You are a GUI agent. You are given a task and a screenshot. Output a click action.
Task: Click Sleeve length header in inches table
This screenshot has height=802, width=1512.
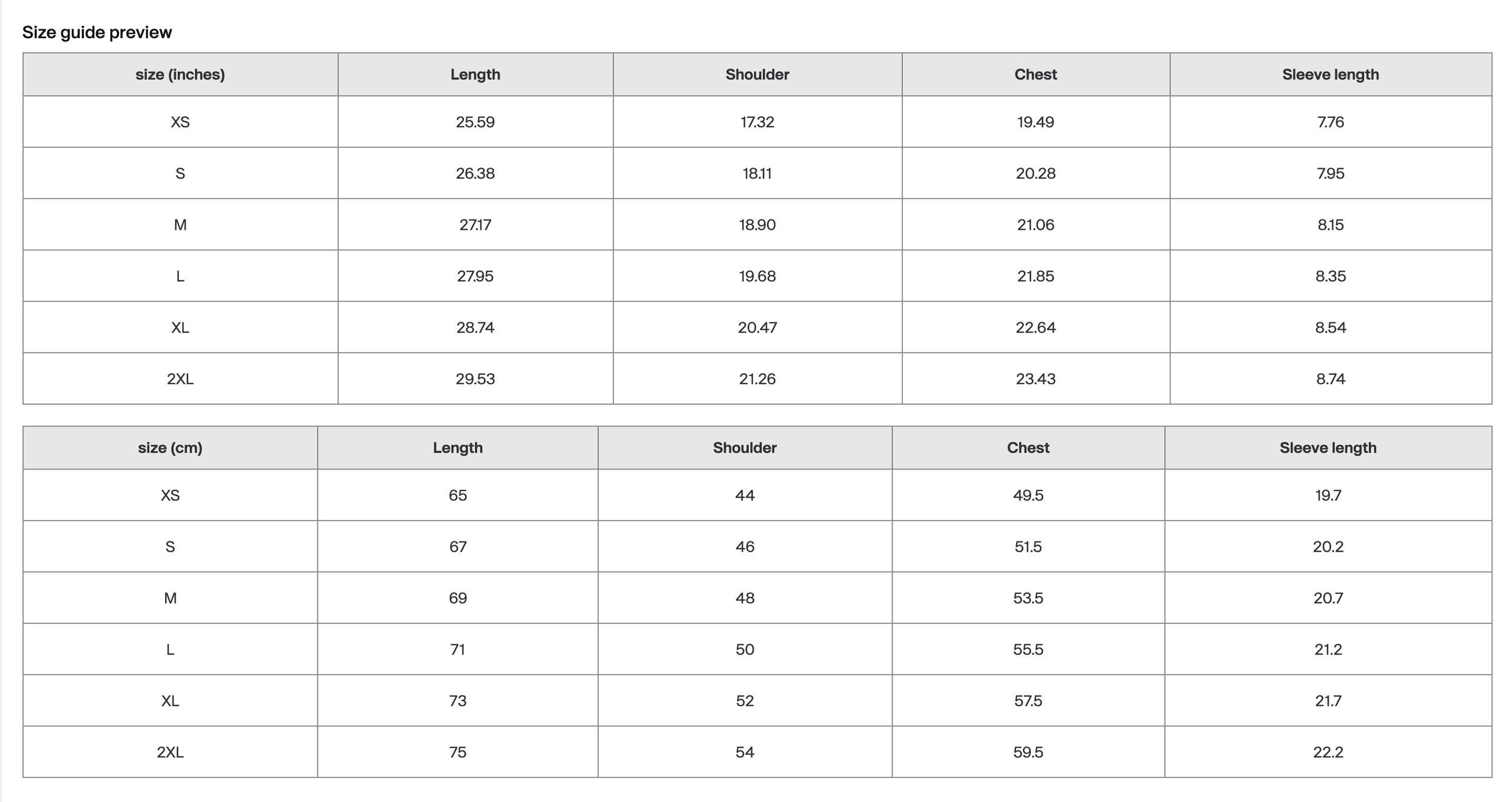[x=1331, y=74]
